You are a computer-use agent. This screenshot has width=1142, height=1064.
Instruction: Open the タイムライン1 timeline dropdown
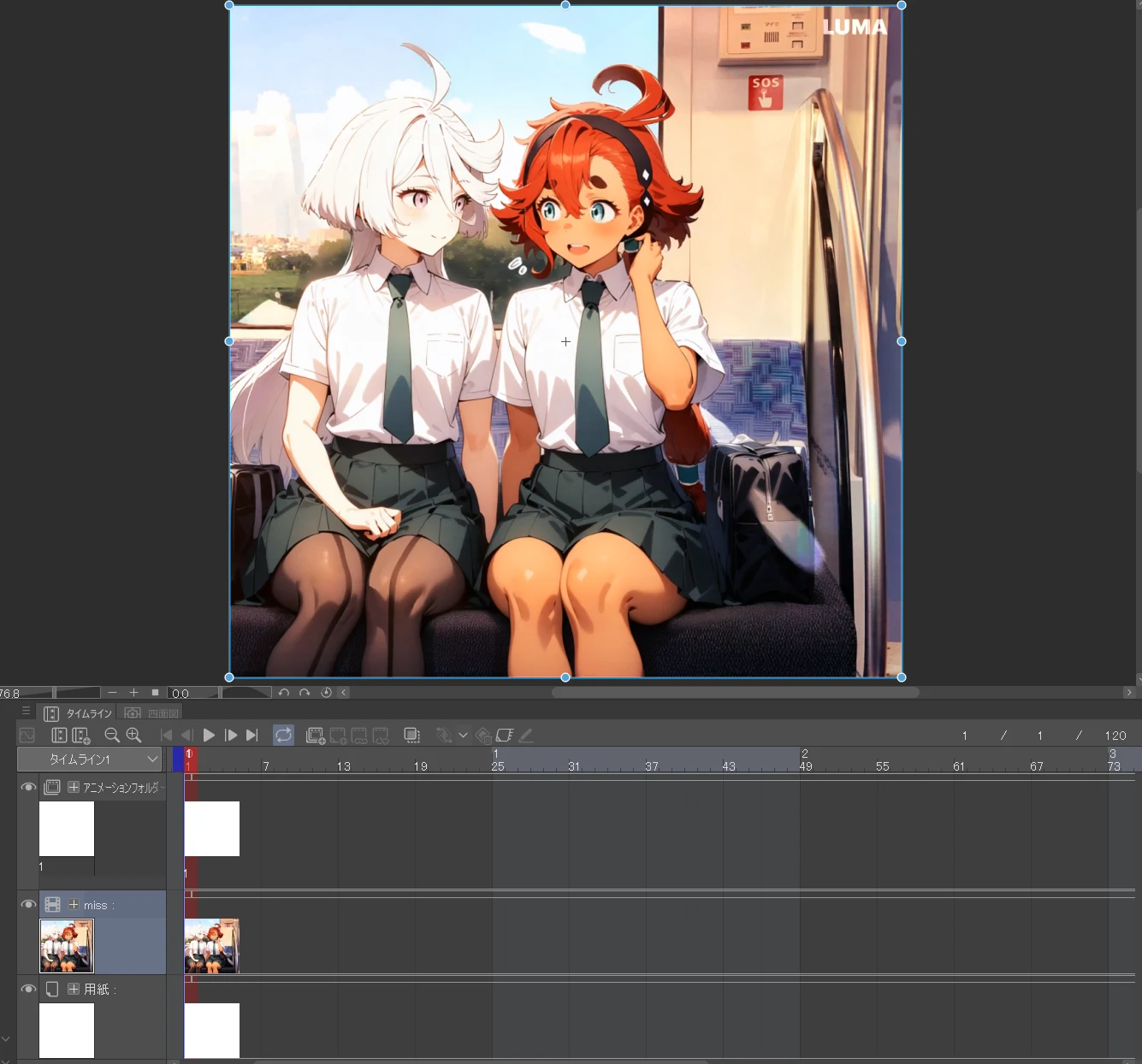pyautogui.click(x=90, y=760)
